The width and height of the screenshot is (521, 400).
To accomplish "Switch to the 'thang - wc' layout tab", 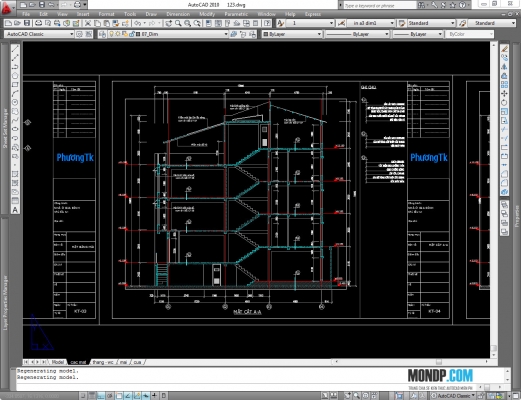I will pos(103,362).
